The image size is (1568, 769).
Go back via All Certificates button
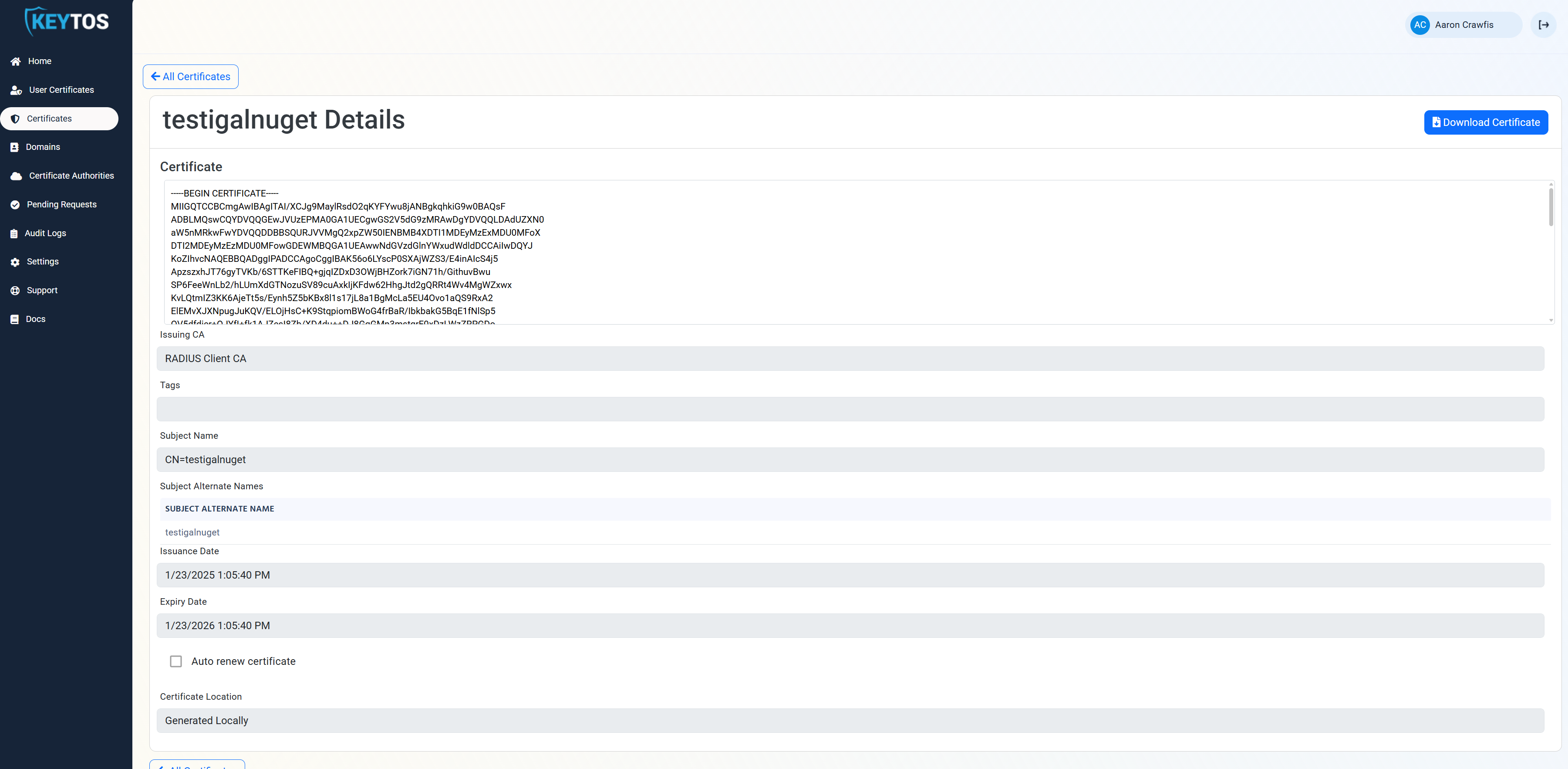click(191, 77)
